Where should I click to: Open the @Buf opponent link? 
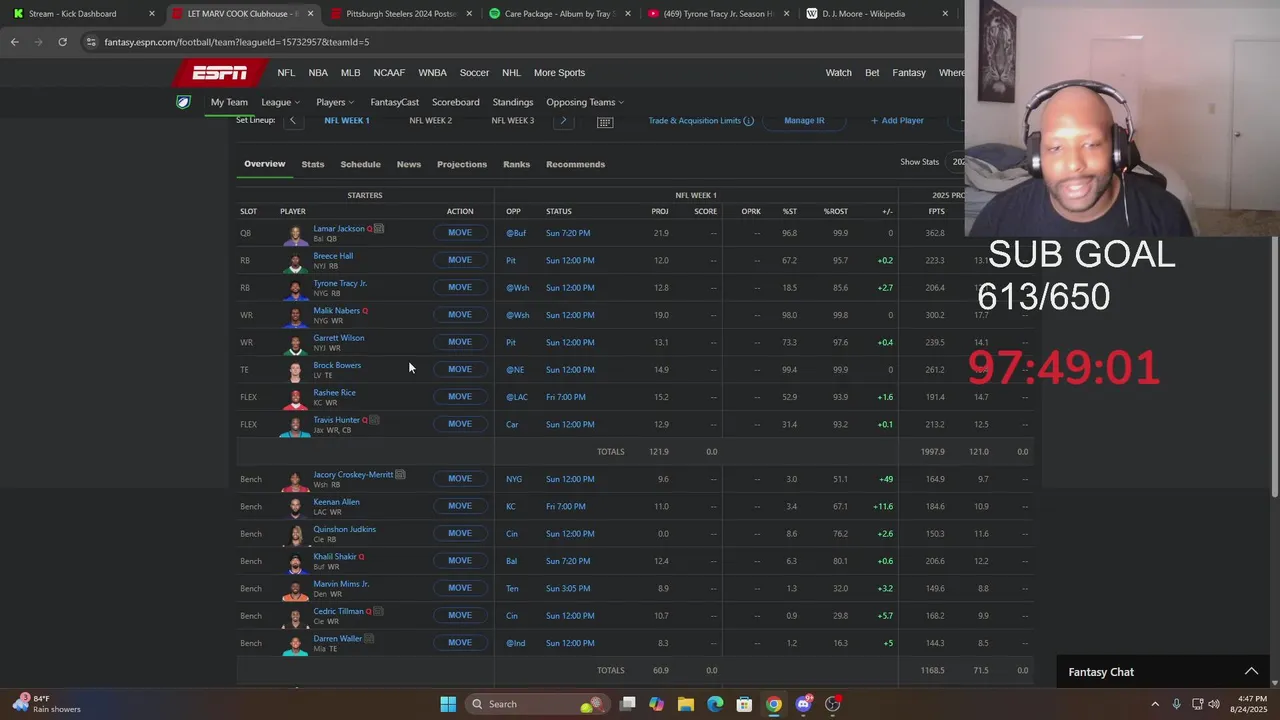[516, 233]
